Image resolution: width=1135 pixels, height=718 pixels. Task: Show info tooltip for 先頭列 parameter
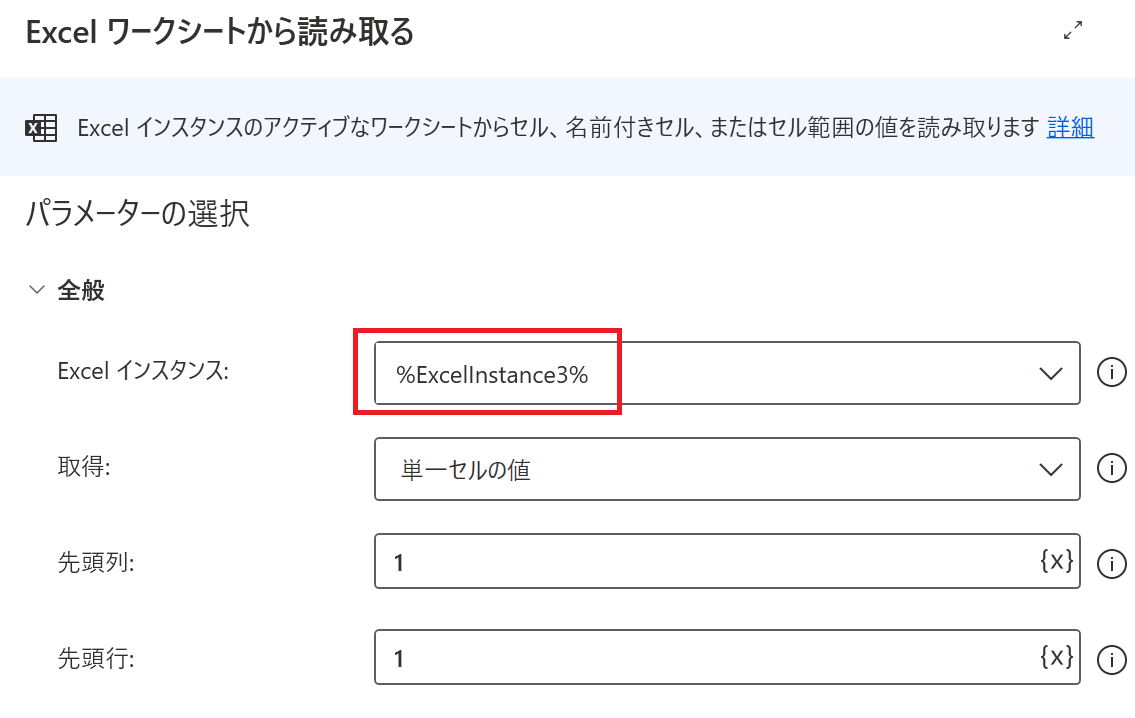point(1112,563)
